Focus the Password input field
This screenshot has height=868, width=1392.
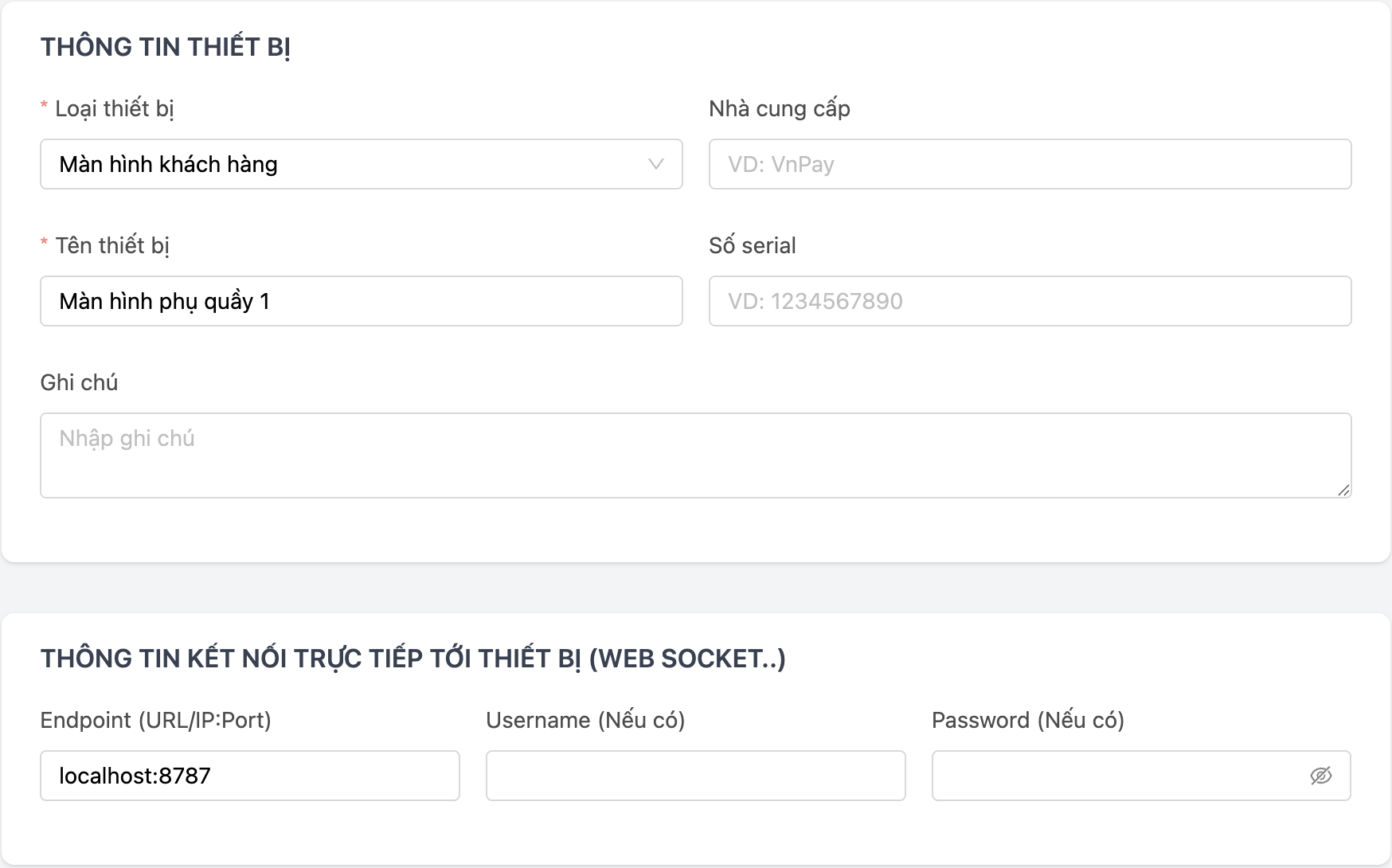(1115, 776)
